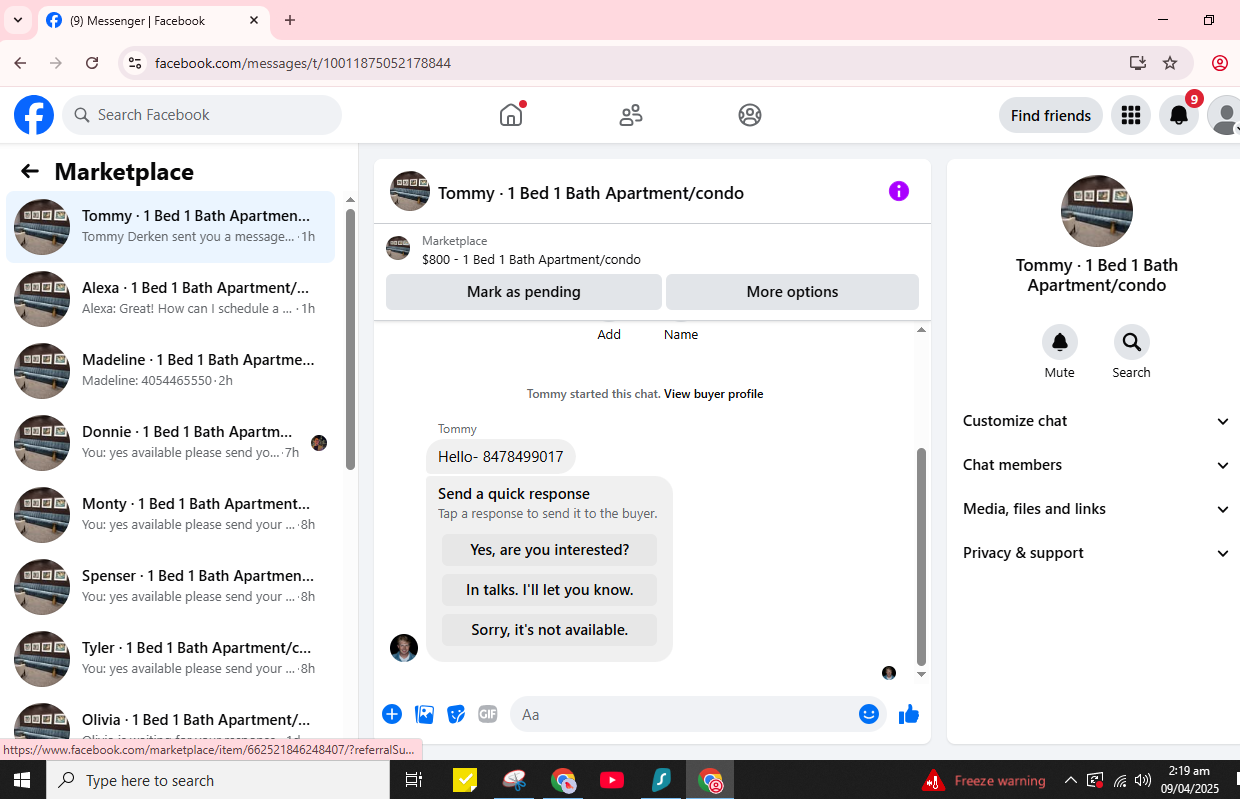This screenshot has width=1240, height=799.
Task: Expand Privacy & support section
Action: [1096, 553]
